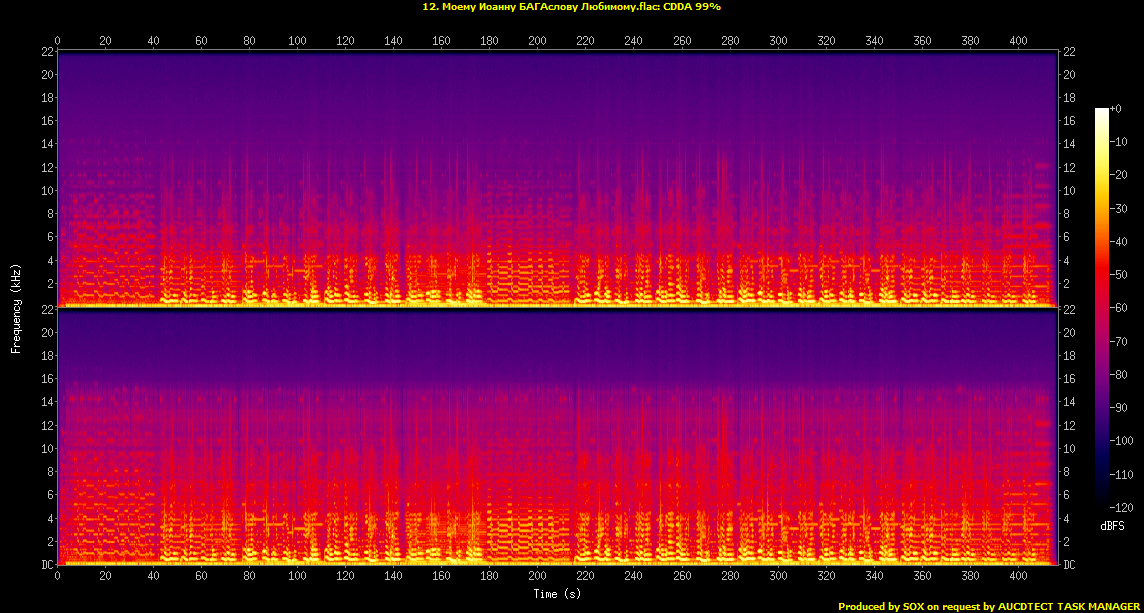Click the "Frequency (kHz)" vertical axis label
This screenshot has width=1144, height=613.
coord(16,308)
